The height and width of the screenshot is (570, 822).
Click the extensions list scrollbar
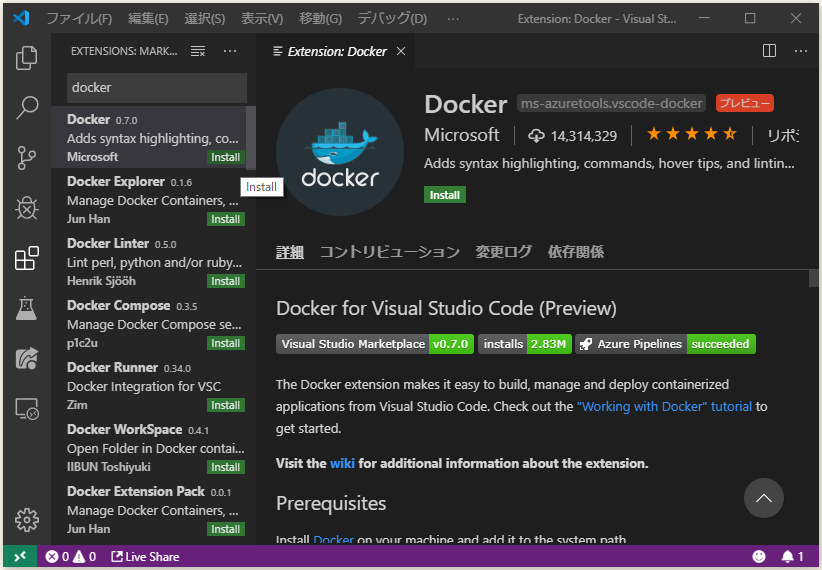(251, 138)
